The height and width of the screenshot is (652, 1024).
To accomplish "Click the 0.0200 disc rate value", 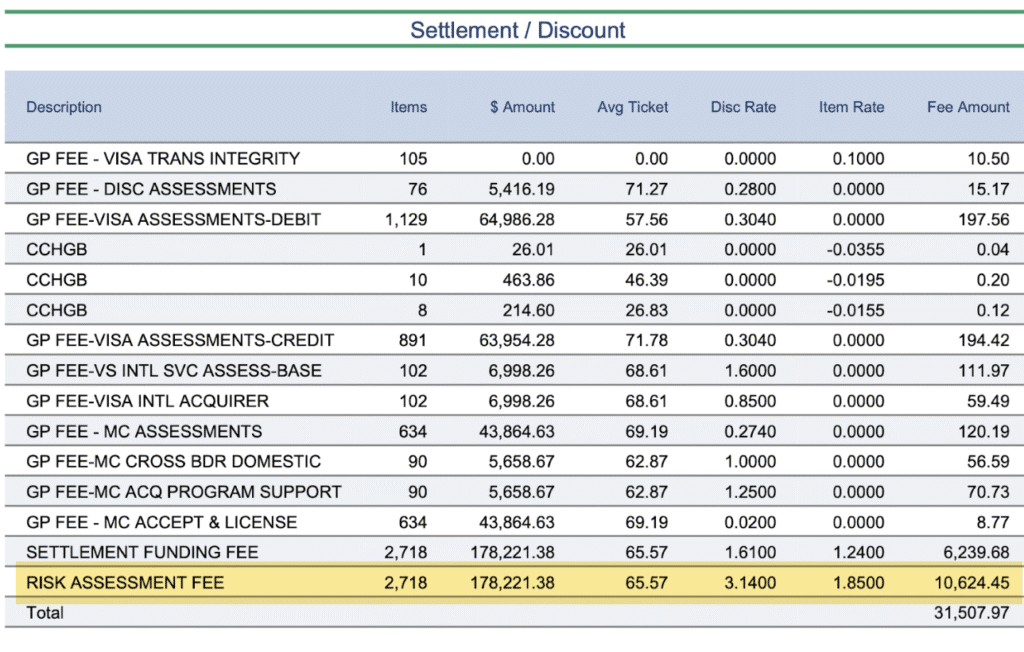I will pos(750,522).
